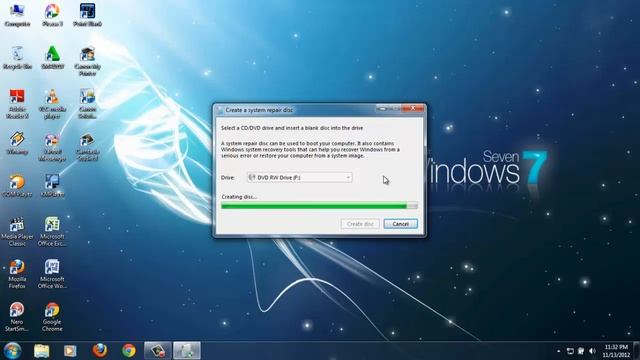The height and width of the screenshot is (360, 640).
Task: Select the Nero StartSmart desktop shortcut
Action: pyautogui.click(x=17, y=317)
